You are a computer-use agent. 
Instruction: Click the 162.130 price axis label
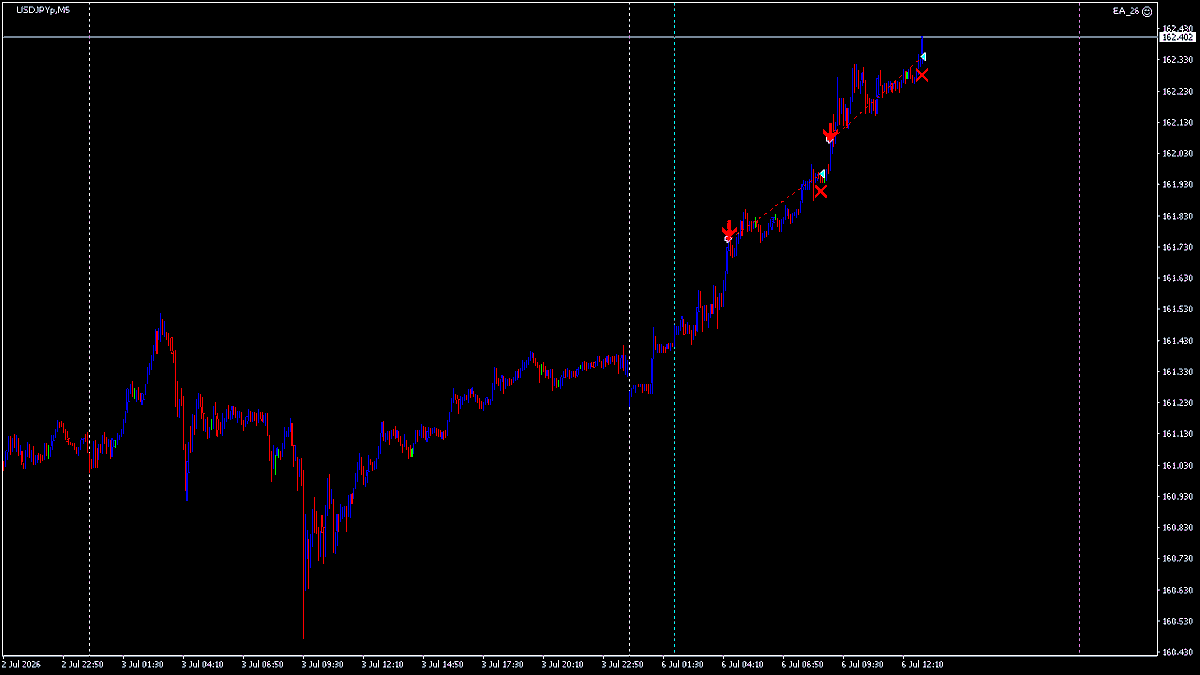(x=1177, y=122)
